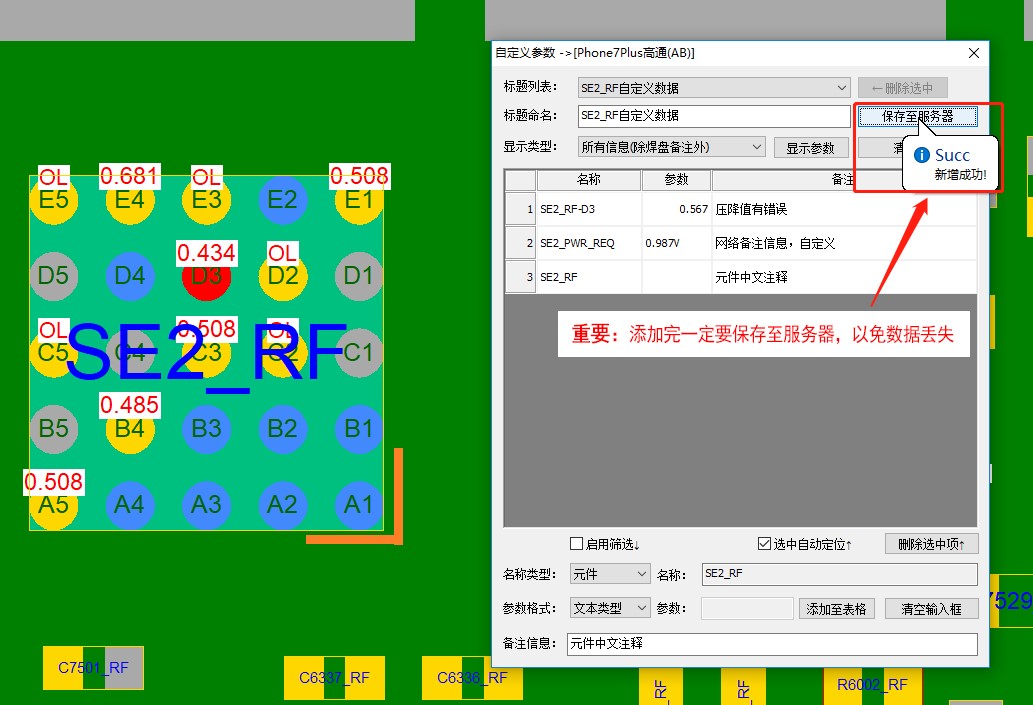The height and width of the screenshot is (705, 1033).
Task: Select component C7501_RF
Action: (93, 668)
